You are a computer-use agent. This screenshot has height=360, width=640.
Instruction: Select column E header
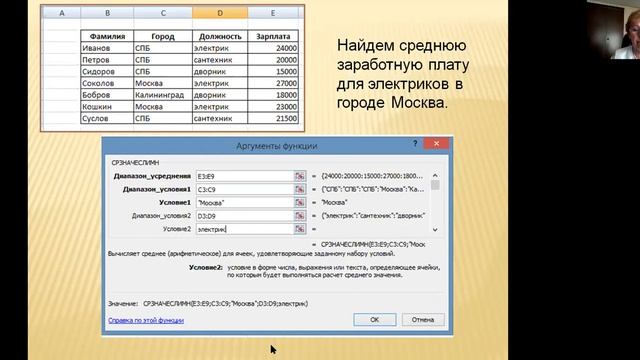(x=273, y=13)
